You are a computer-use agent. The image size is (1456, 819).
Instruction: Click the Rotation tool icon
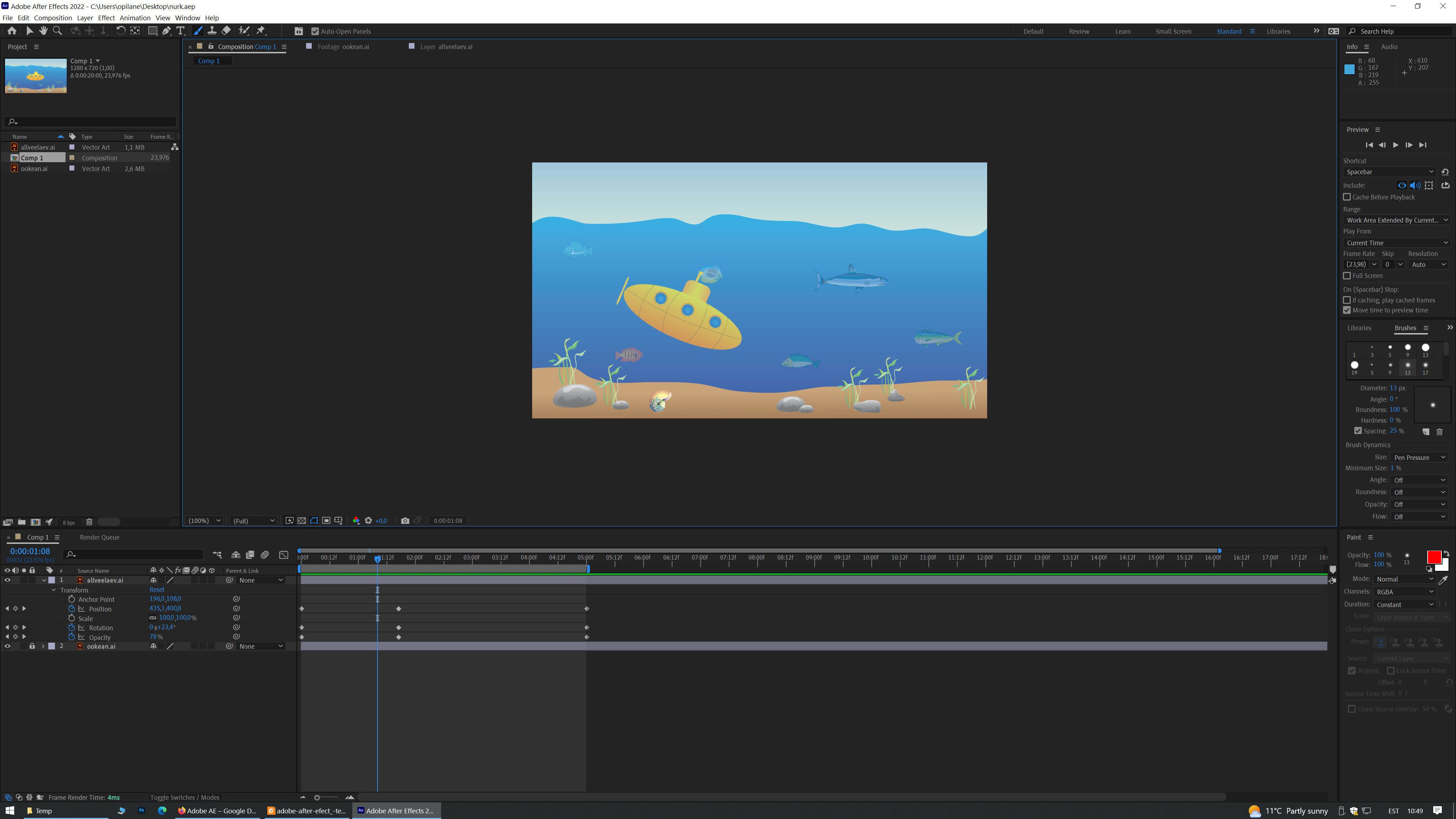(121, 31)
